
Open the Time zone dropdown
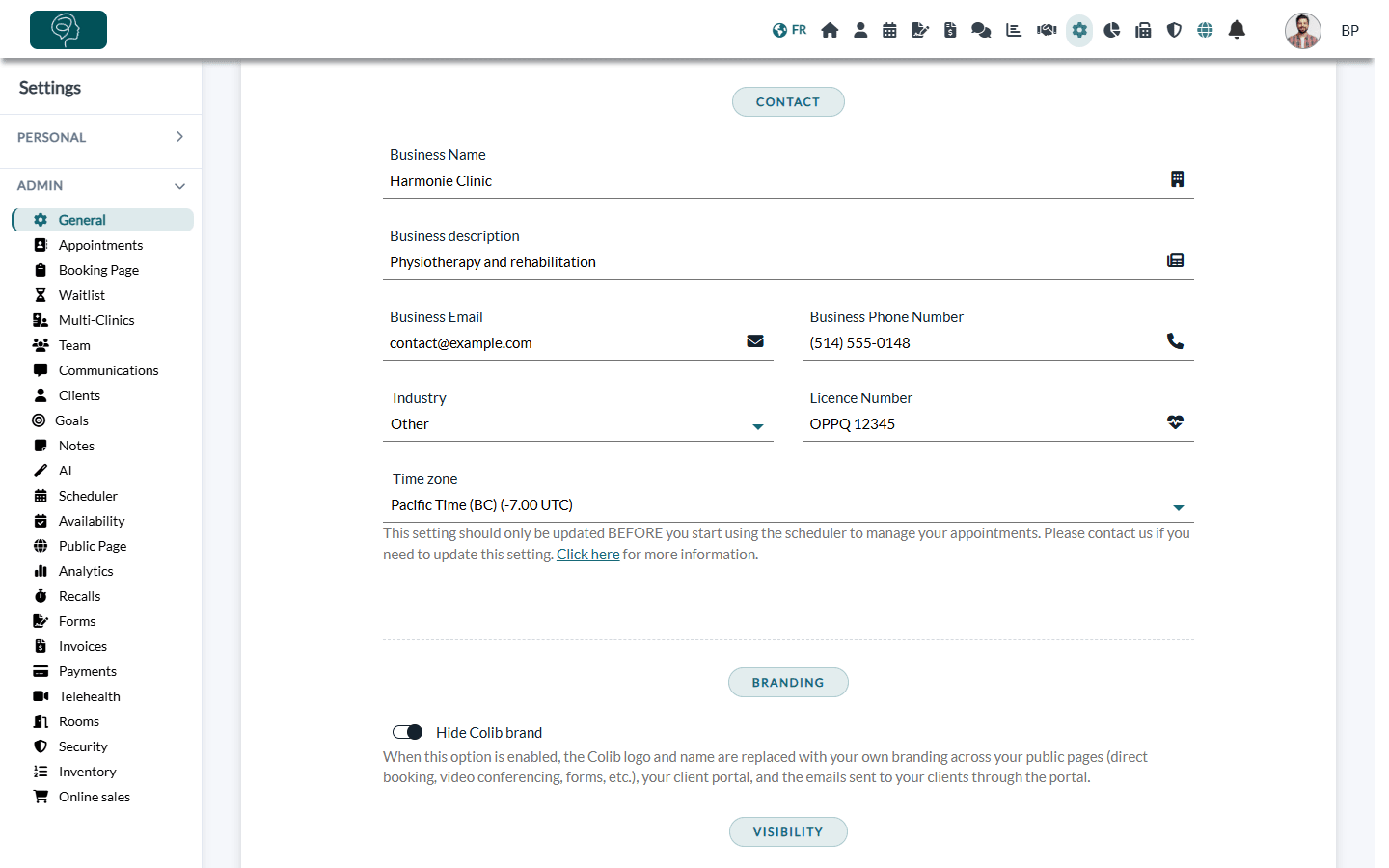click(788, 505)
